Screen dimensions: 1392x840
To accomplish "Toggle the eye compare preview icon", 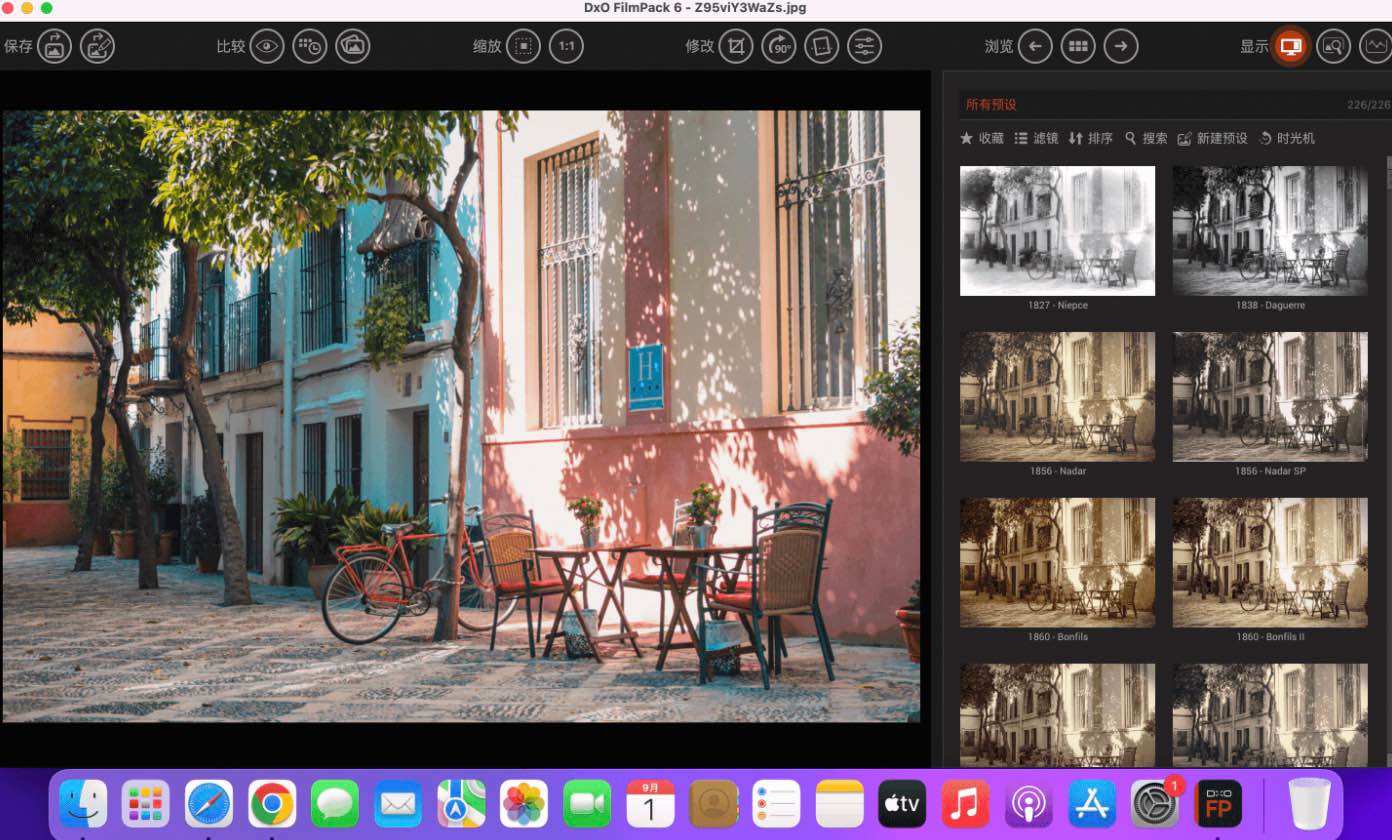I will point(266,46).
